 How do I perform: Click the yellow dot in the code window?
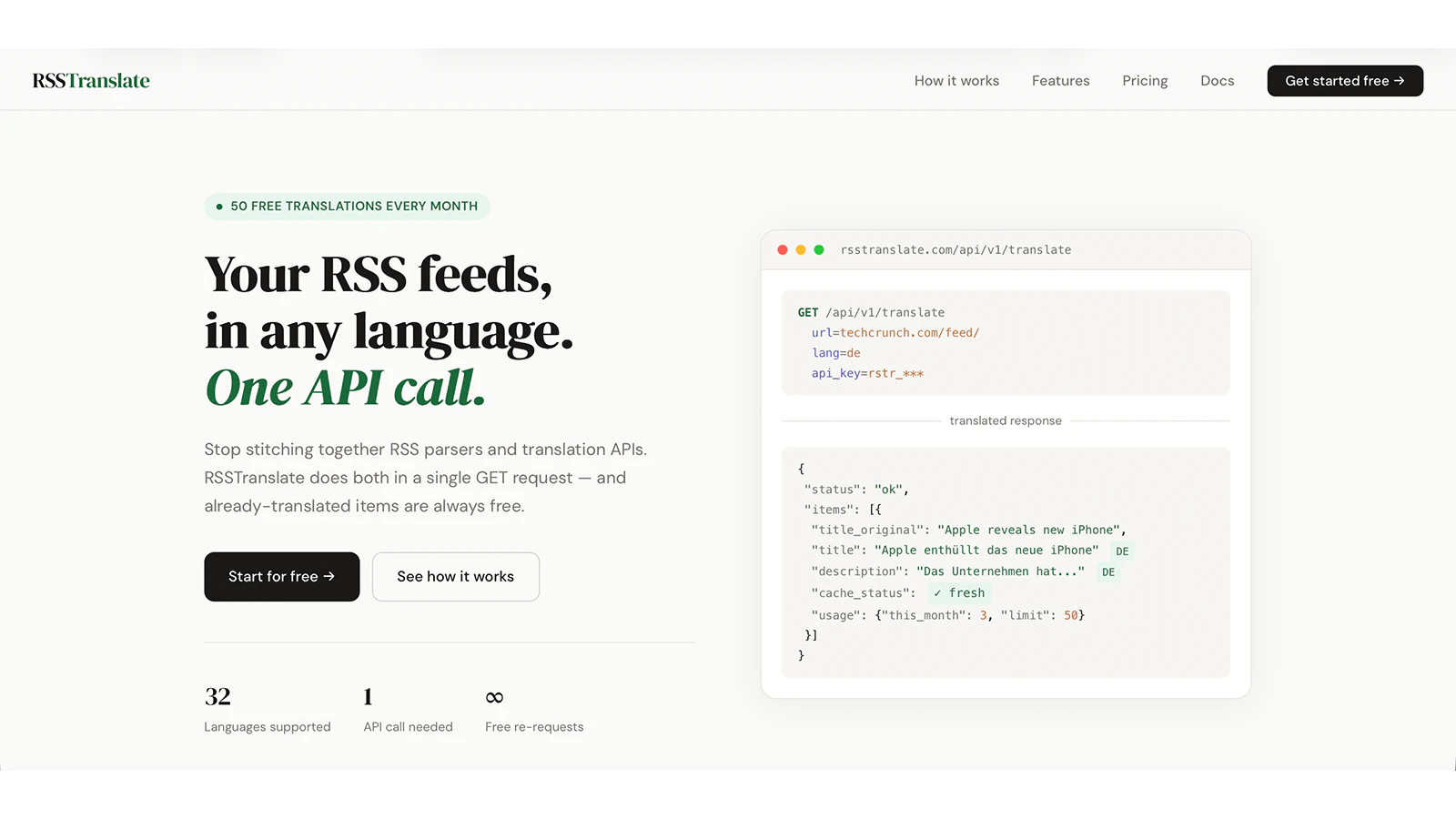point(801,249)
